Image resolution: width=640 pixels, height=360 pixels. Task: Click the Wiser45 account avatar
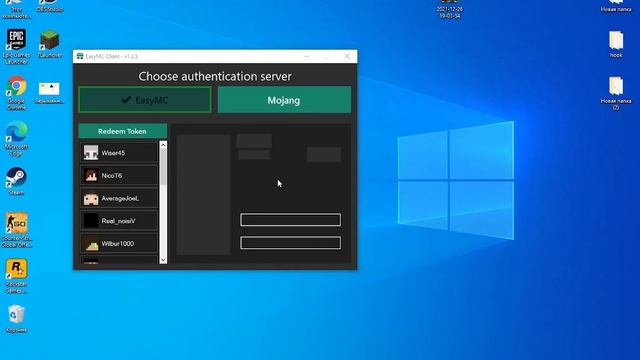(x=91, y=153)
